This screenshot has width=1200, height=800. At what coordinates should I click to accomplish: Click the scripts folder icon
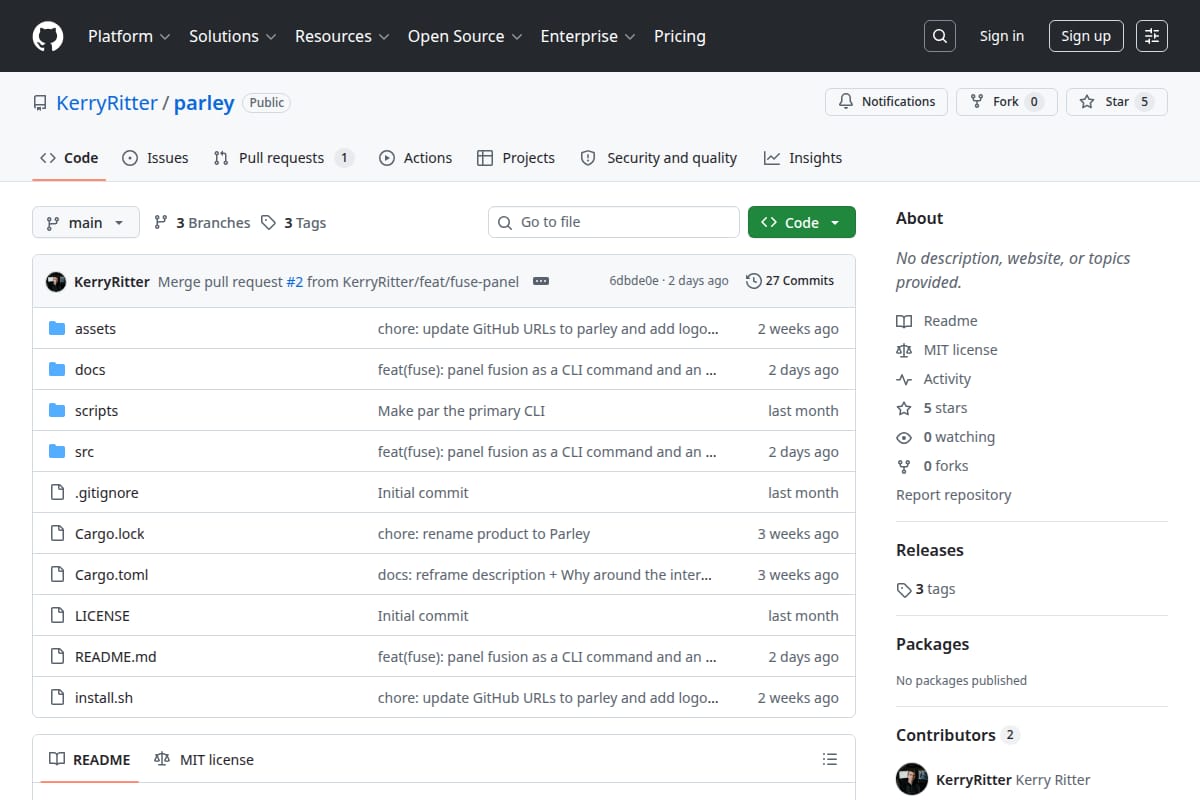coord(57,411)
